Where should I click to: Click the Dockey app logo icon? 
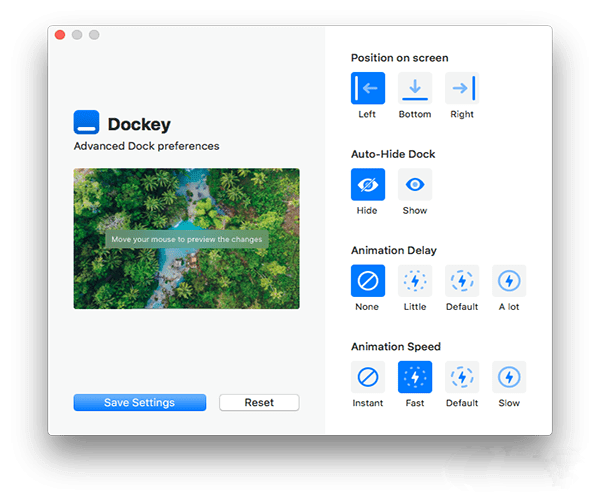tap(86, 122)
